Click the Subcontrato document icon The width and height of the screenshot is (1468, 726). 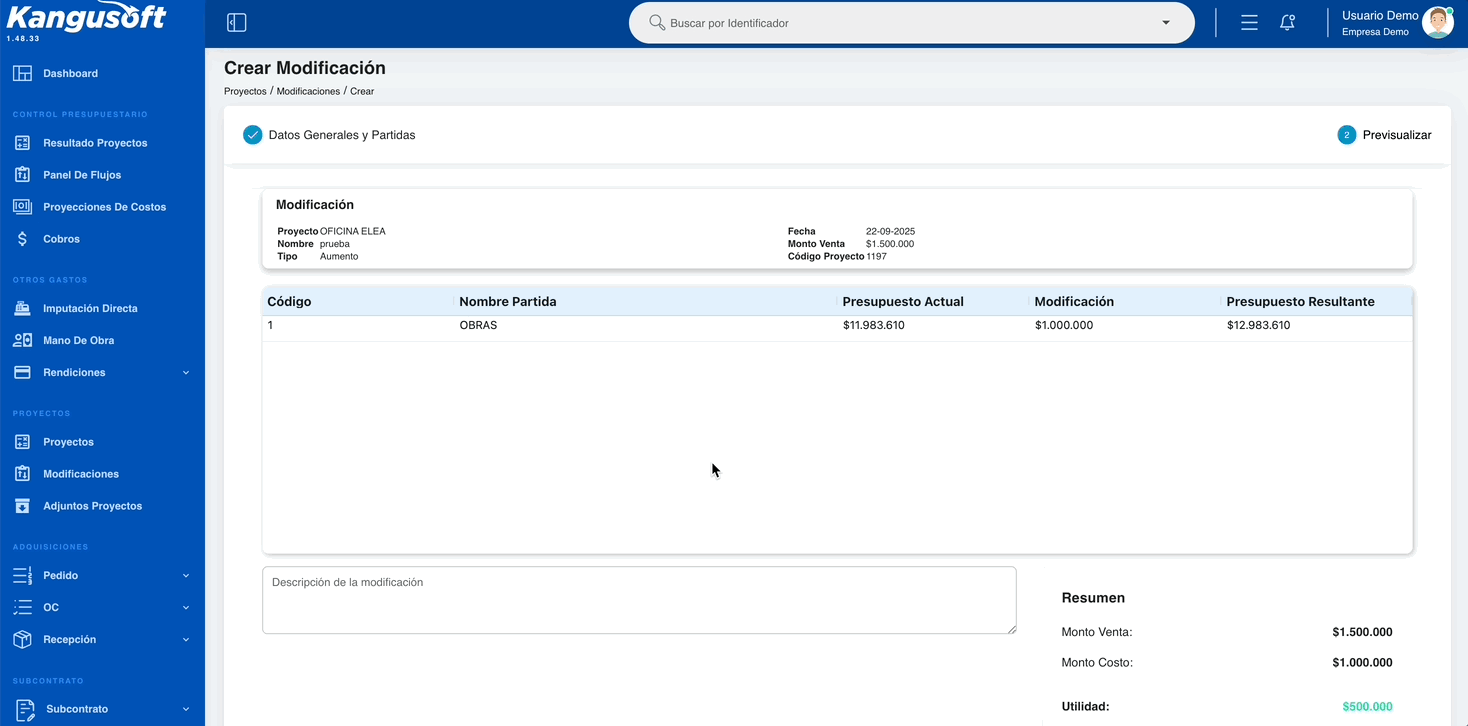tap(26, 710)
